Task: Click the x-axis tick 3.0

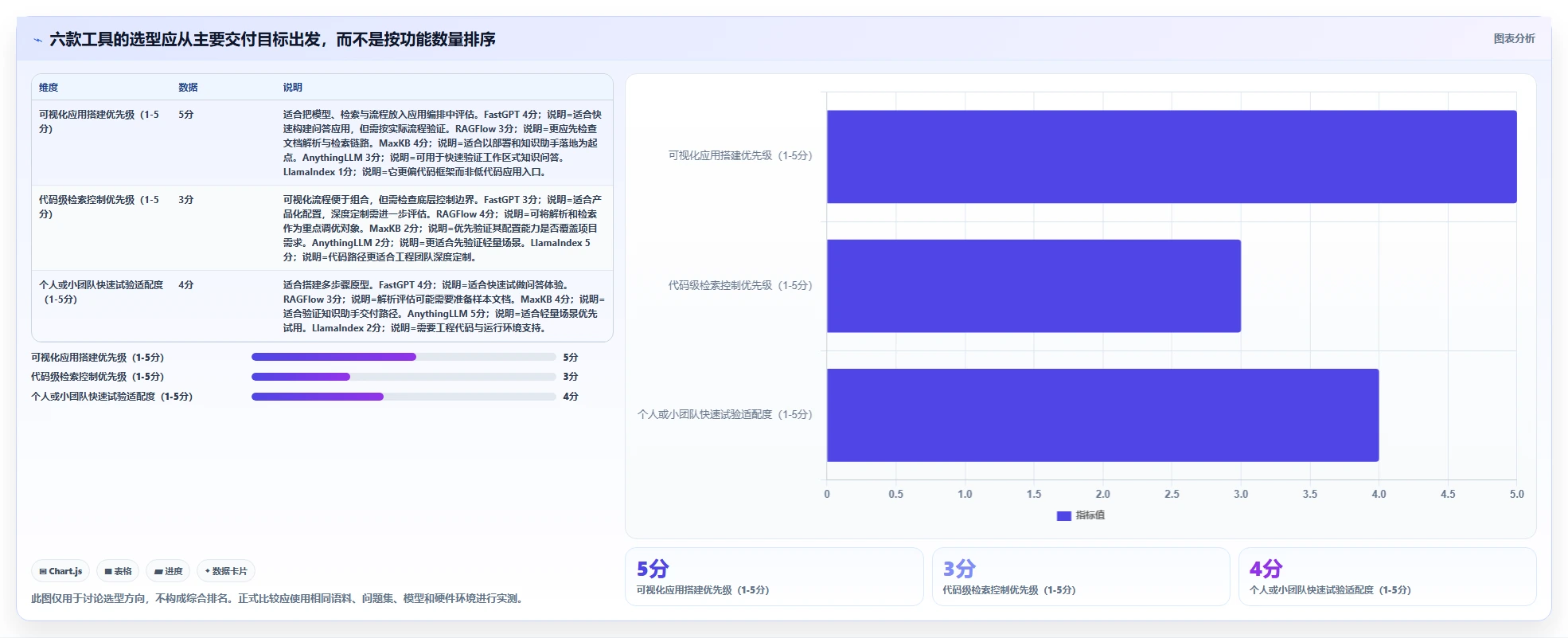Action: tap(1241, 495)
